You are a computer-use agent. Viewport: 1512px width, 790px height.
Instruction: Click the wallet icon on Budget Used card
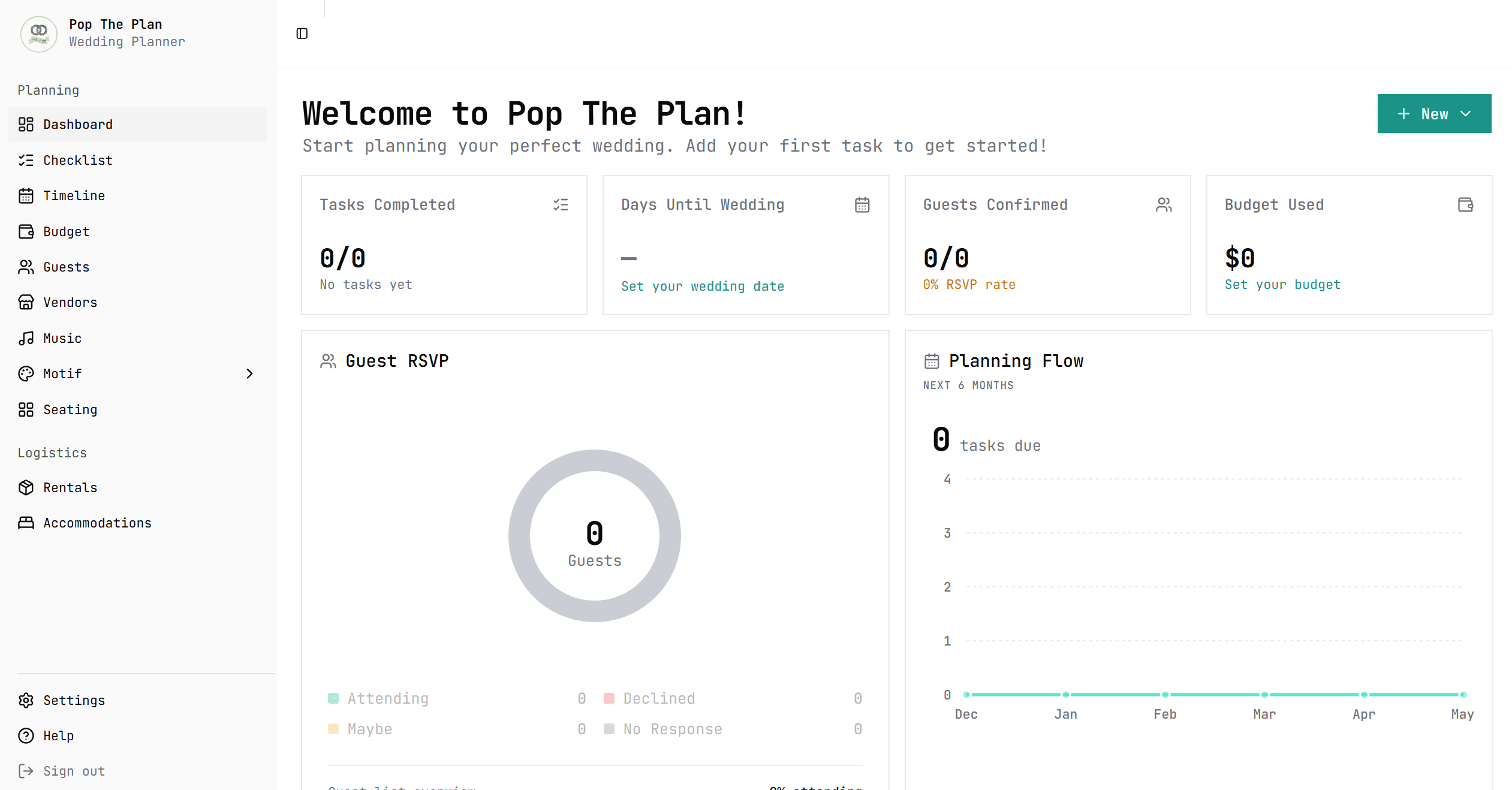1465,204
